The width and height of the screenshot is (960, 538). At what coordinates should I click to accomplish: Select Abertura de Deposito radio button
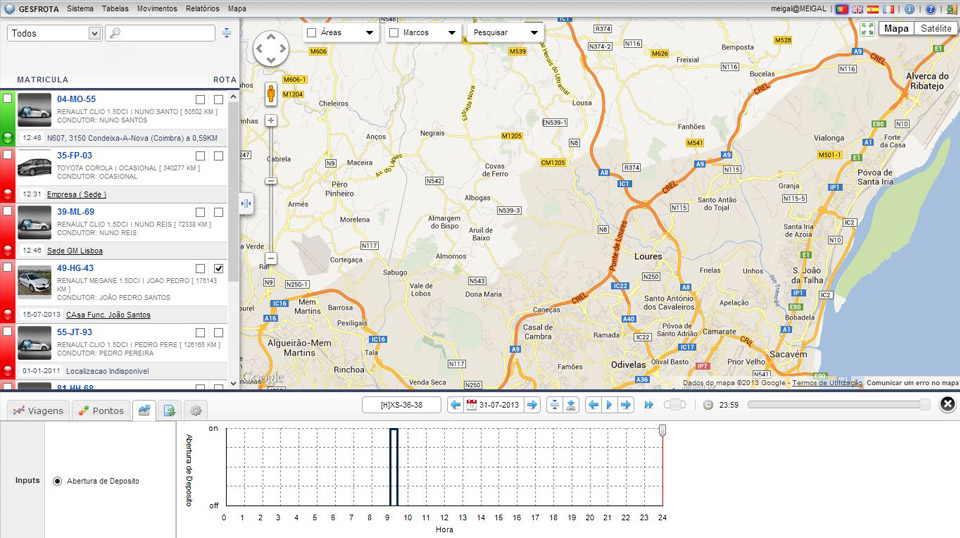pyautogui.click(x=57, y=481)
